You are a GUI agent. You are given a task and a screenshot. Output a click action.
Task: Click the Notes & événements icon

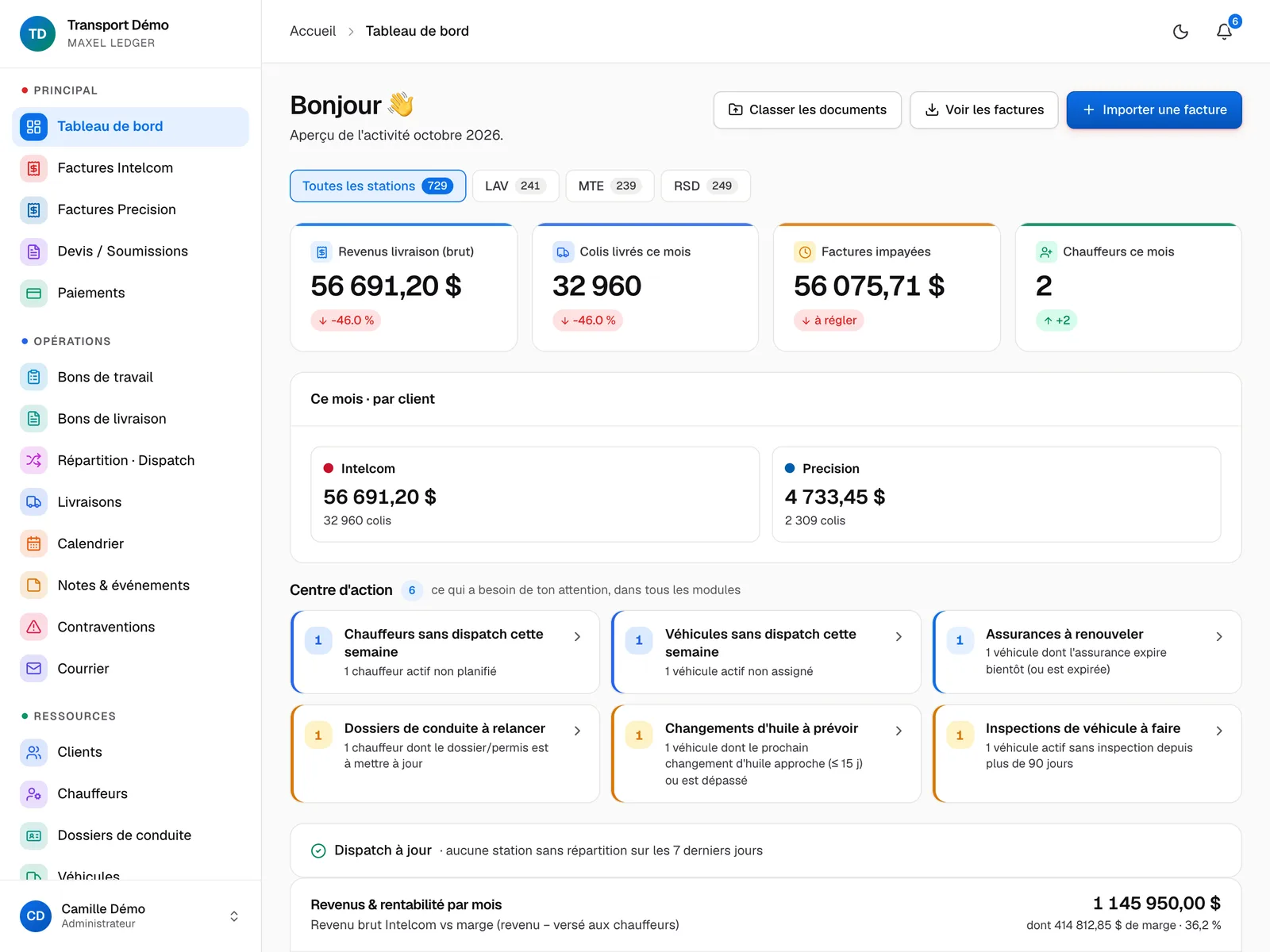33,585
